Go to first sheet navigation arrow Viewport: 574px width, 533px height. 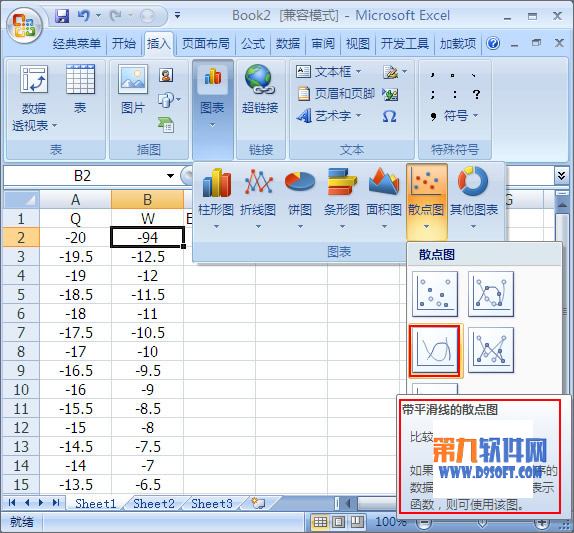(12, 503)
